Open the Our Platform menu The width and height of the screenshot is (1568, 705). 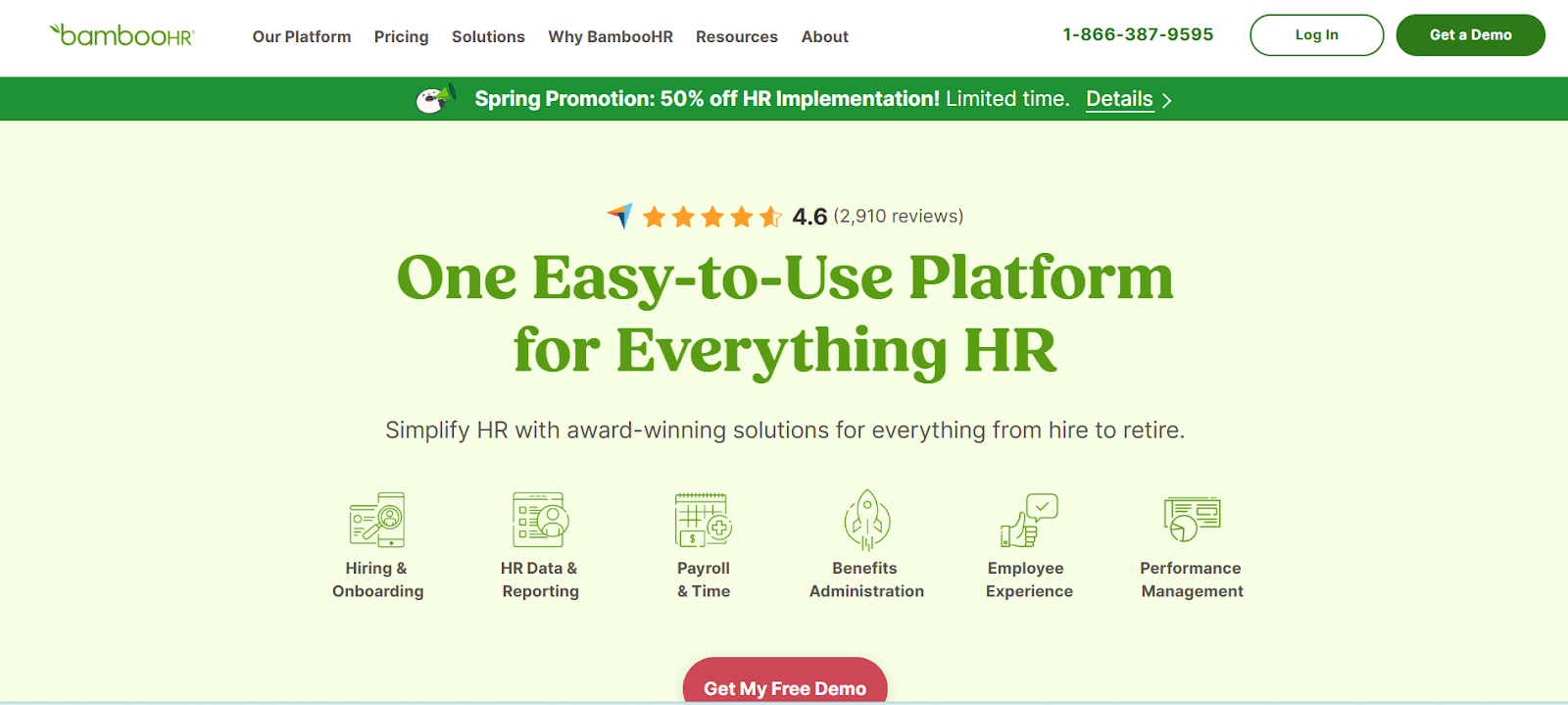[x=302, y=36]
